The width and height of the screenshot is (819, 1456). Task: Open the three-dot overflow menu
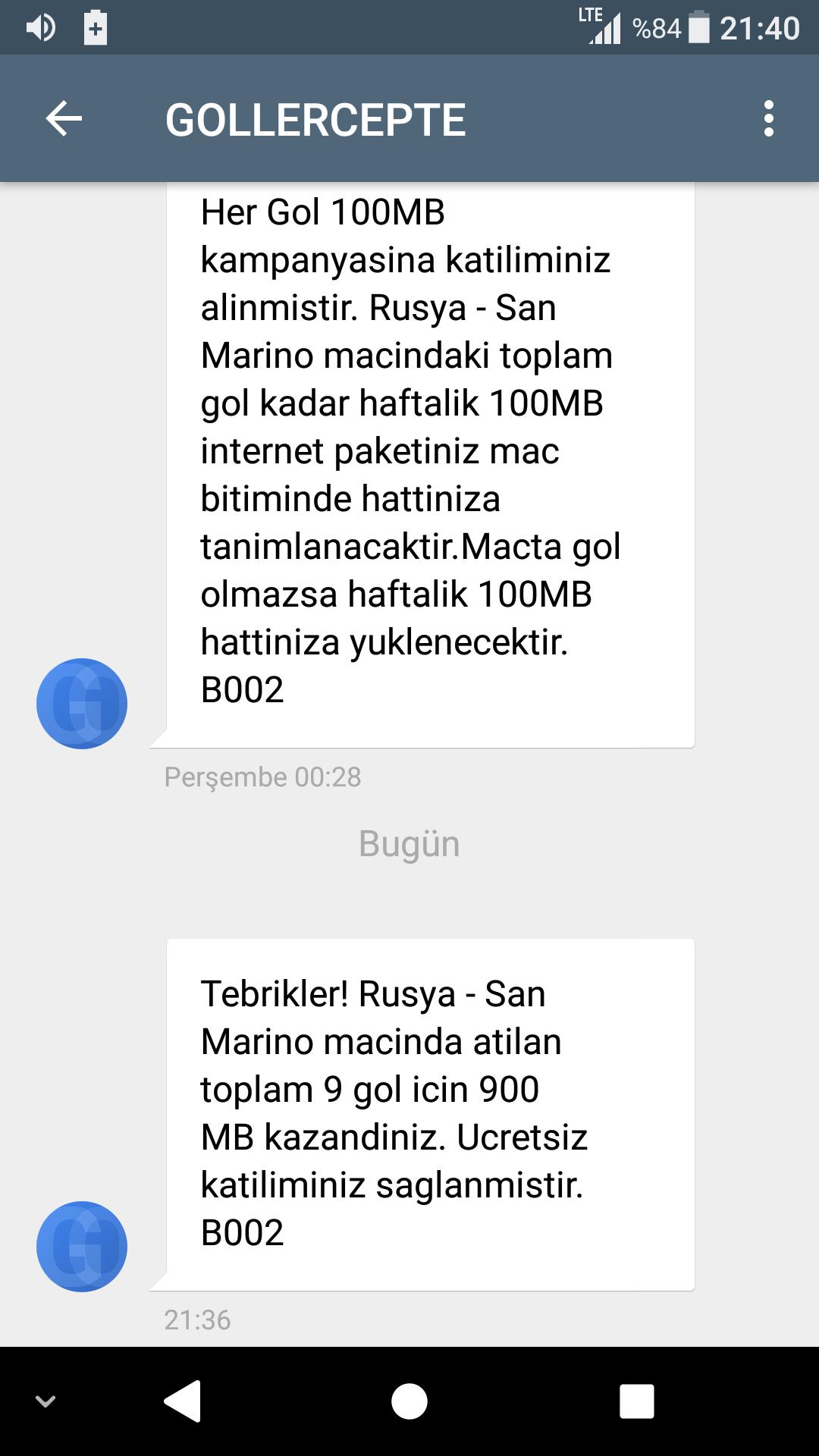(769, 119)
